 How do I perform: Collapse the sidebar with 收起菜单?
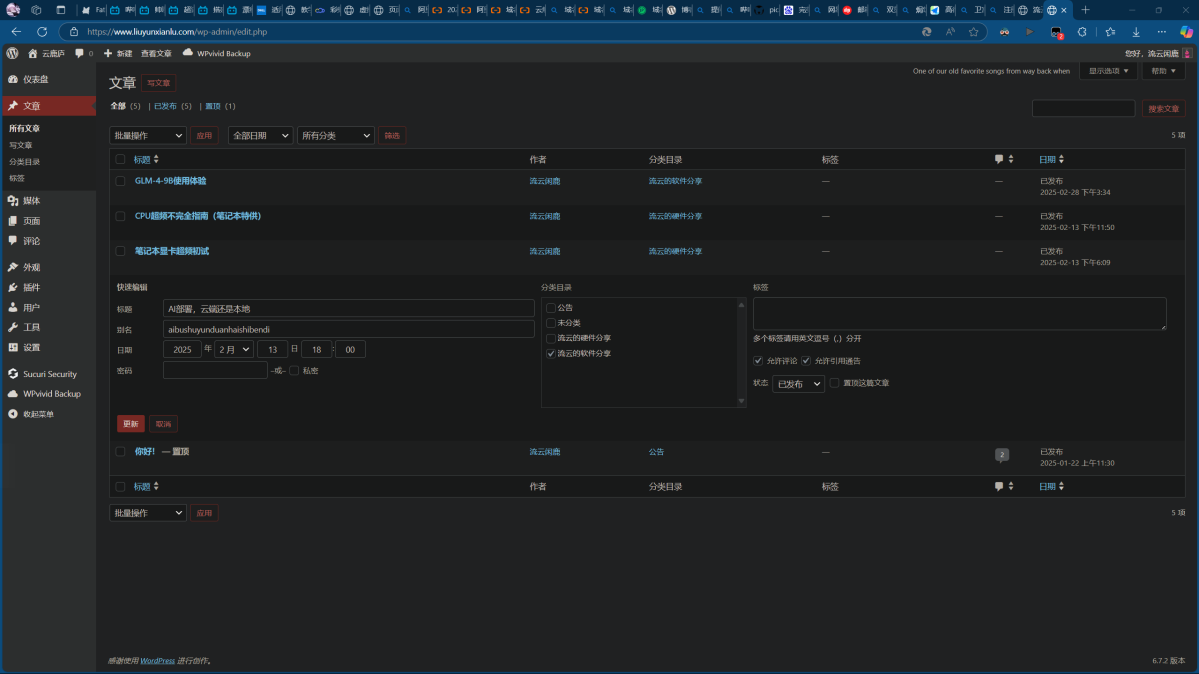38,414
